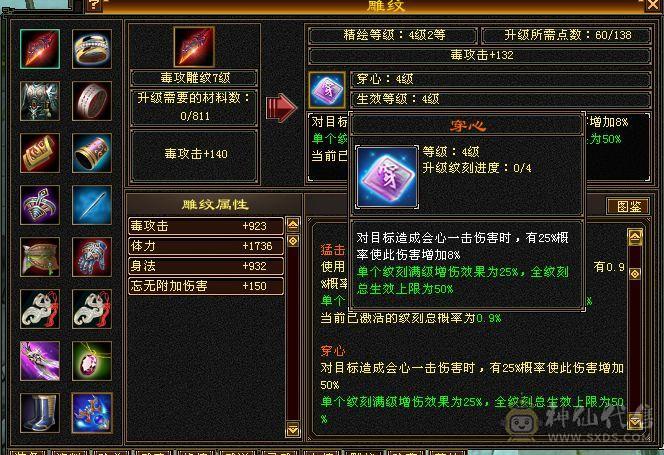Click up arrow of description scrollbar
Viewport: 664px width, 455px height.
tap(635, 237)
